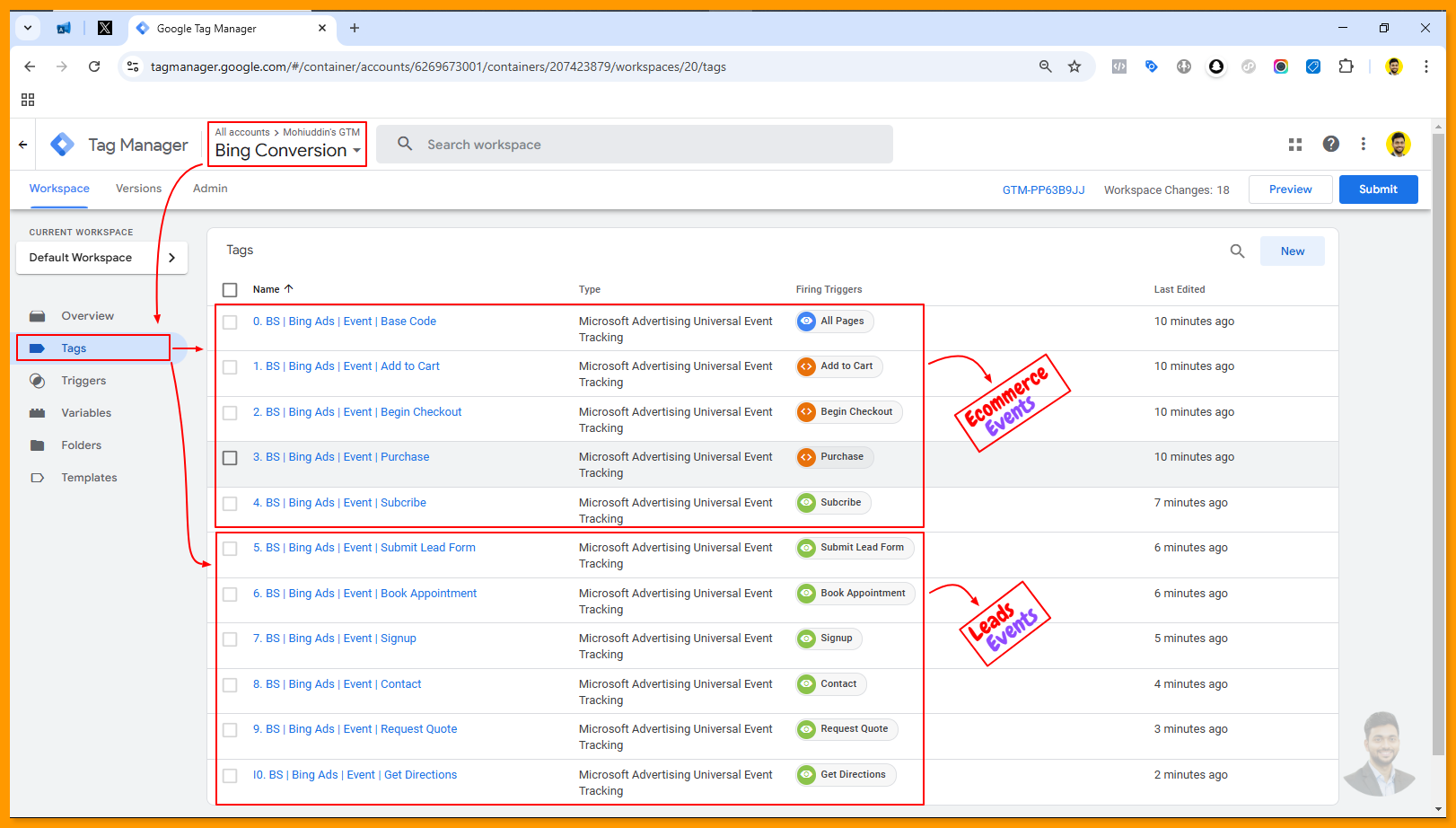Image resolution: width=1456 pixels, height=828 pixels.
Task: Check the Purchase tag row checkbox
Action: (230, 457)
